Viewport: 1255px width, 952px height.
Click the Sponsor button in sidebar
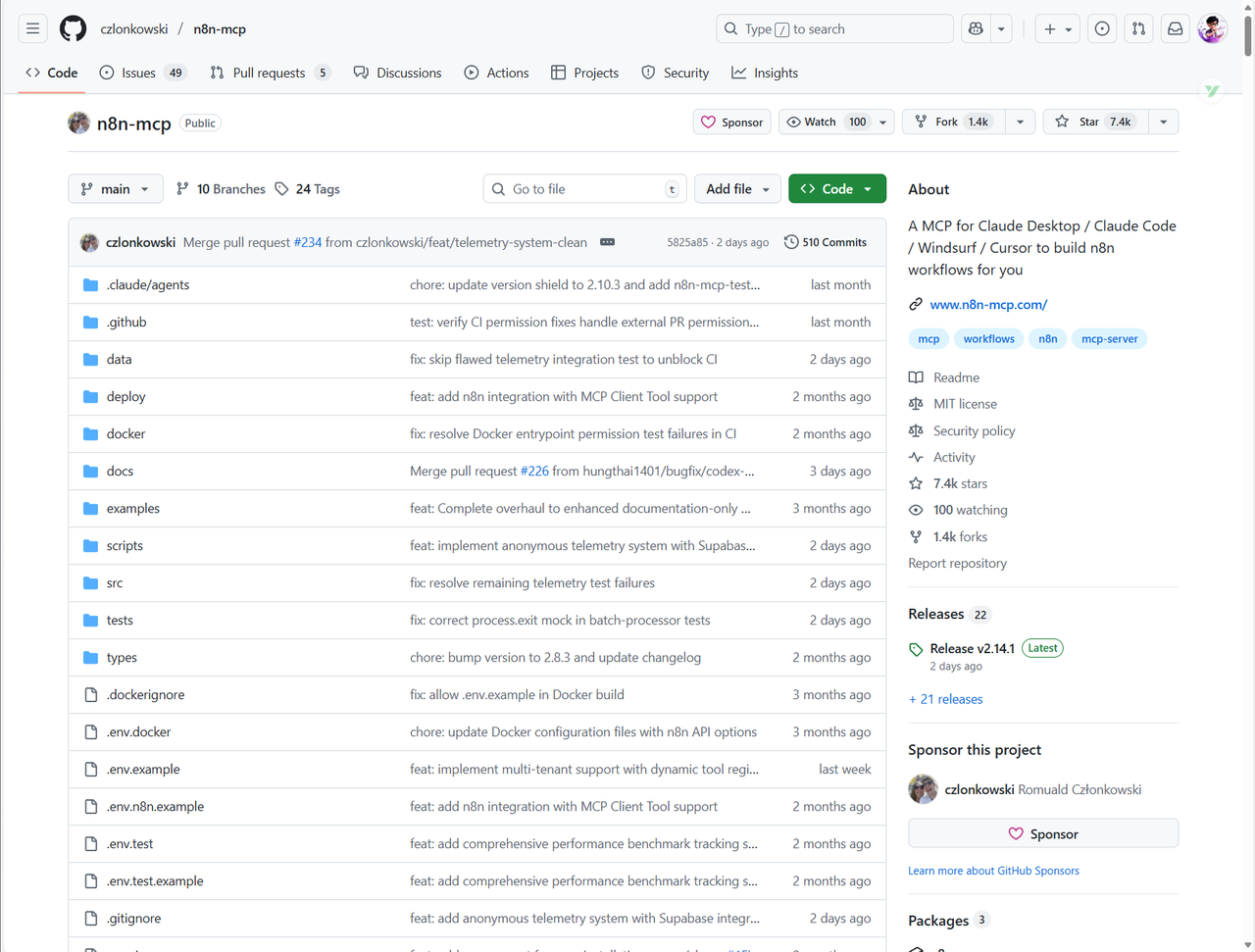1043,833
